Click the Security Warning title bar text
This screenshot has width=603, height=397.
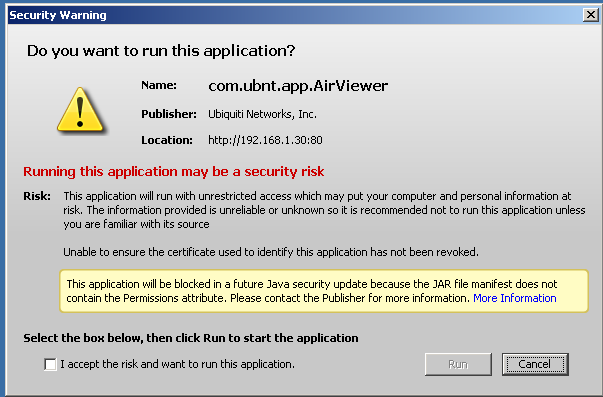[x=58, y=15]
